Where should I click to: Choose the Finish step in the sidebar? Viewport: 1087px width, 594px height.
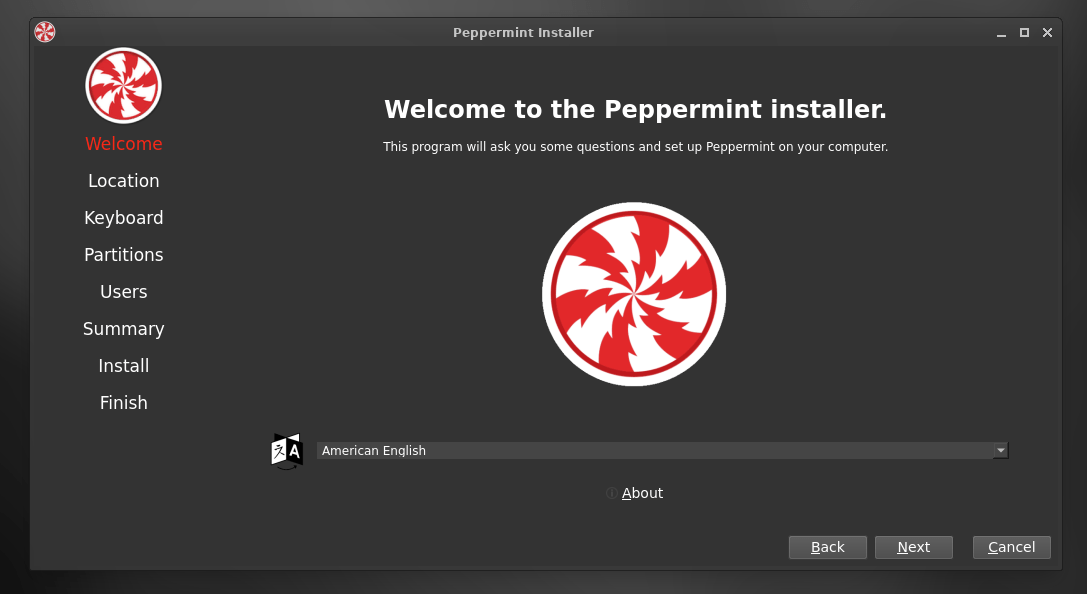[123, 403]
